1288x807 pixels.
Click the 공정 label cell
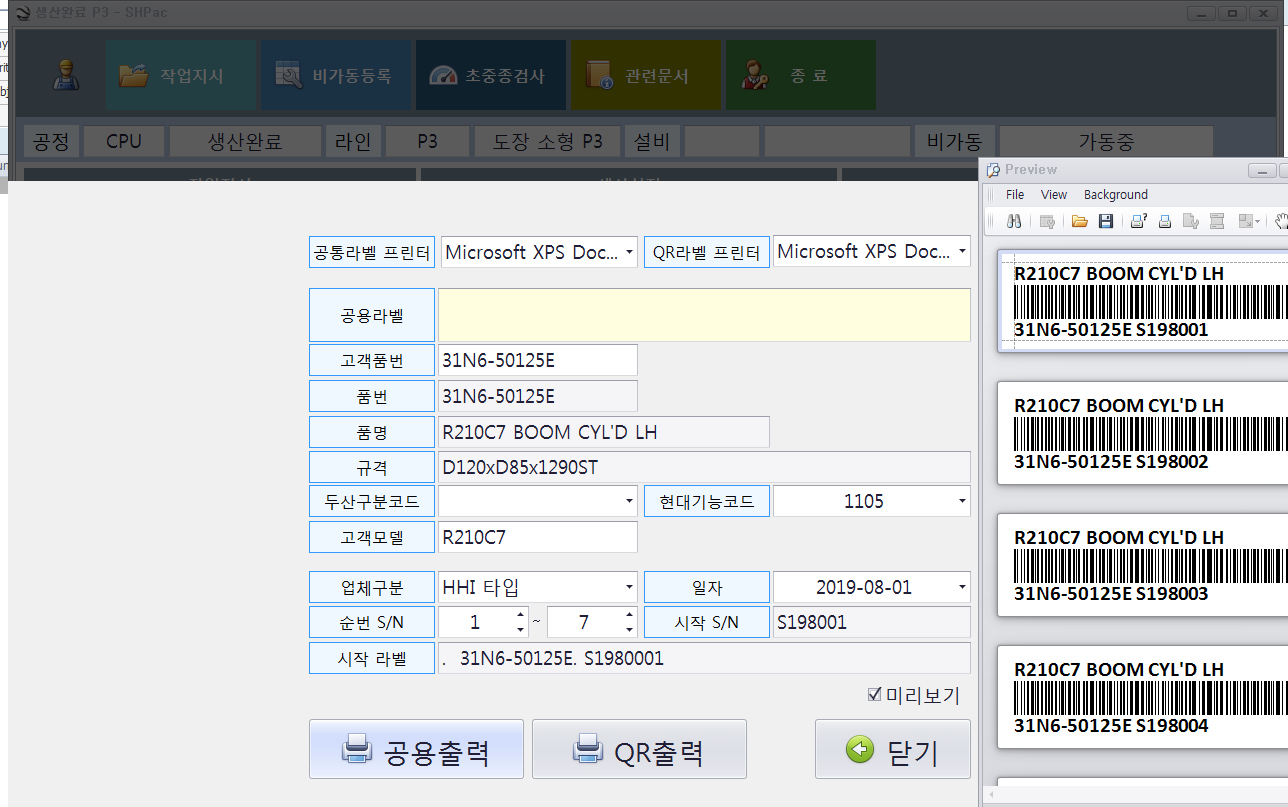pos(50,142)
